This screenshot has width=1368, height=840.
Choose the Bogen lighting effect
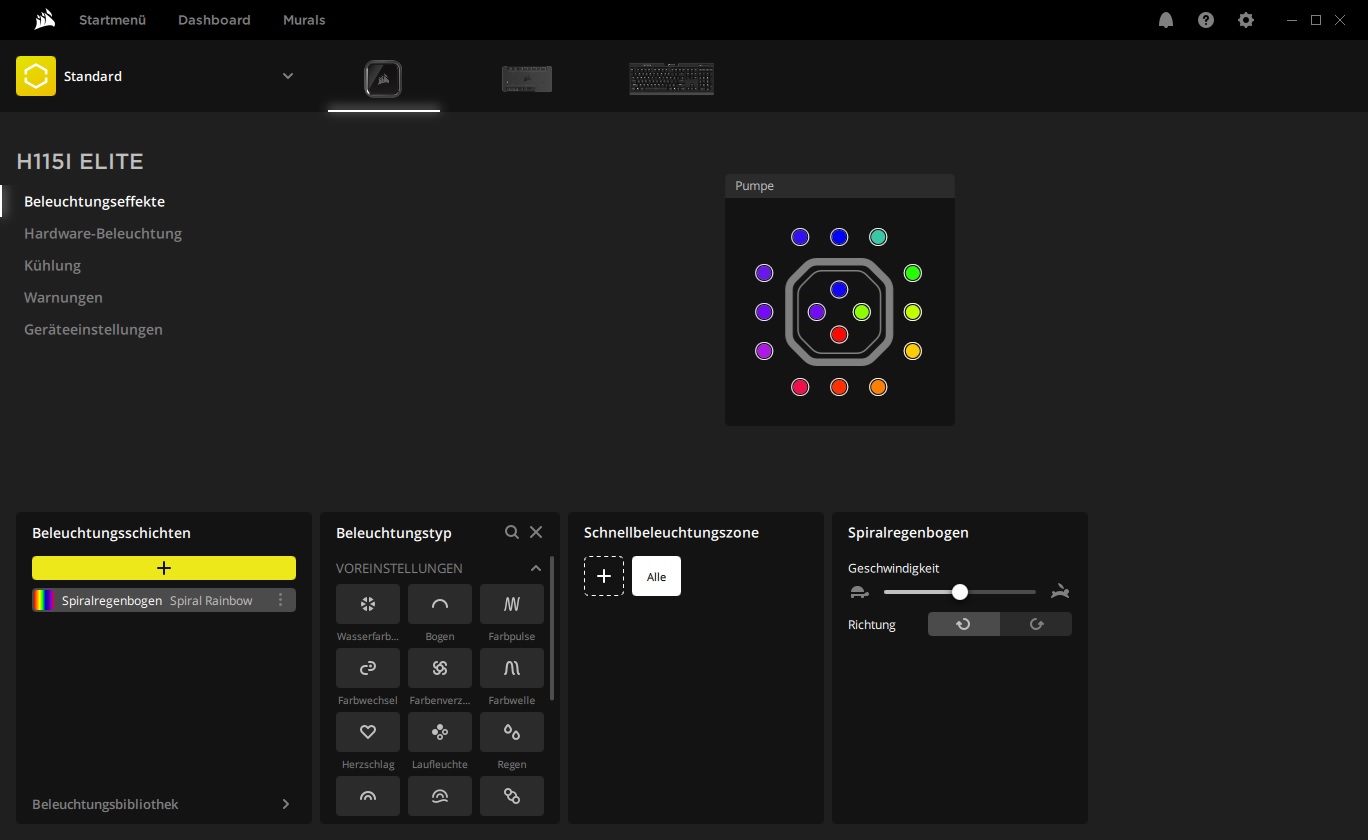440,604
